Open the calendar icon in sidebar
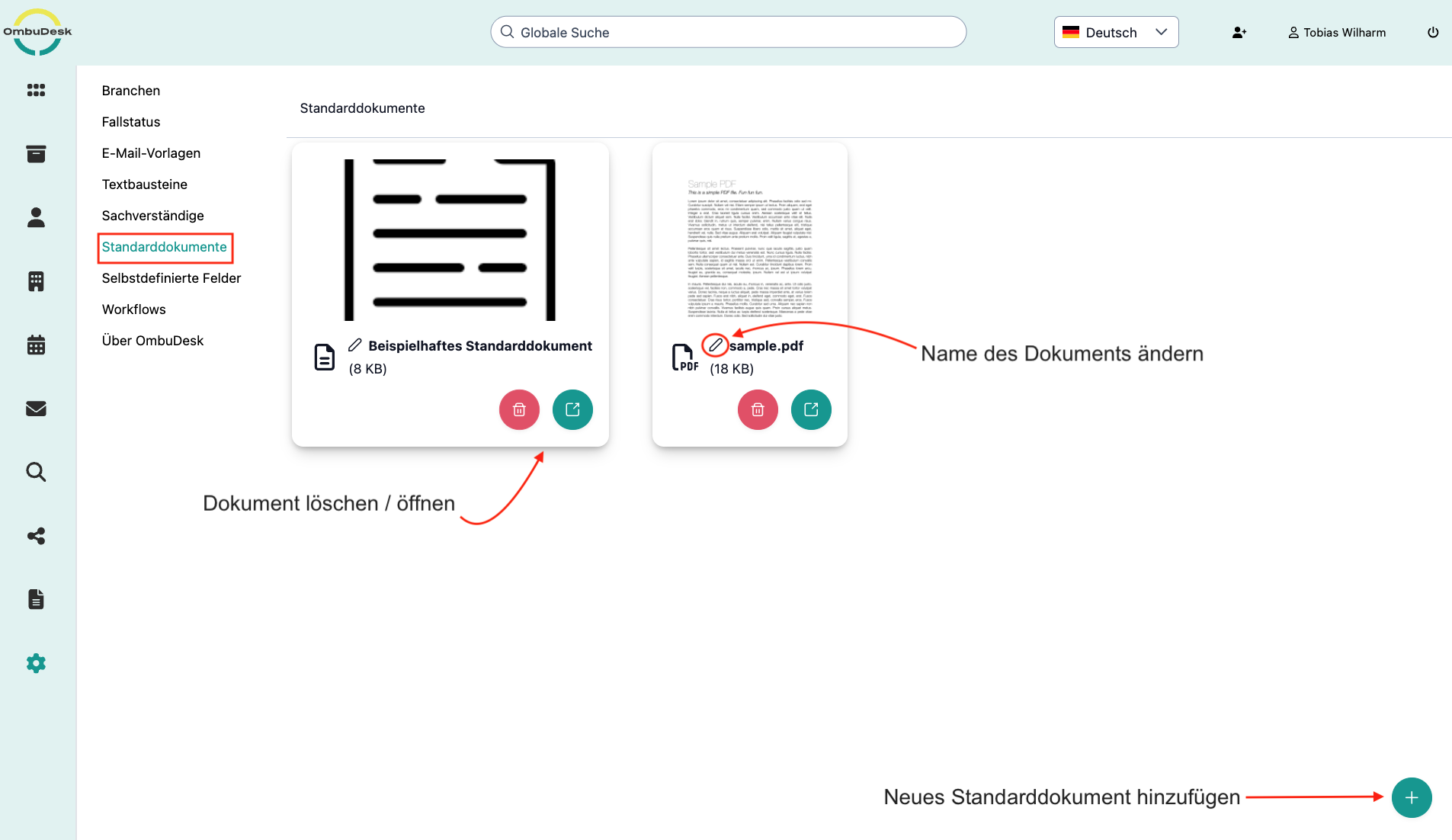Image resolution: width=1452 pixels, height=840 pixels. [x=36, y=345]
